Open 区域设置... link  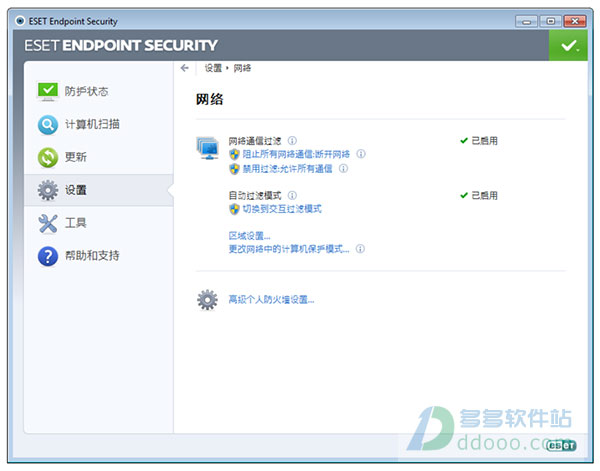(x=249, y=236)
